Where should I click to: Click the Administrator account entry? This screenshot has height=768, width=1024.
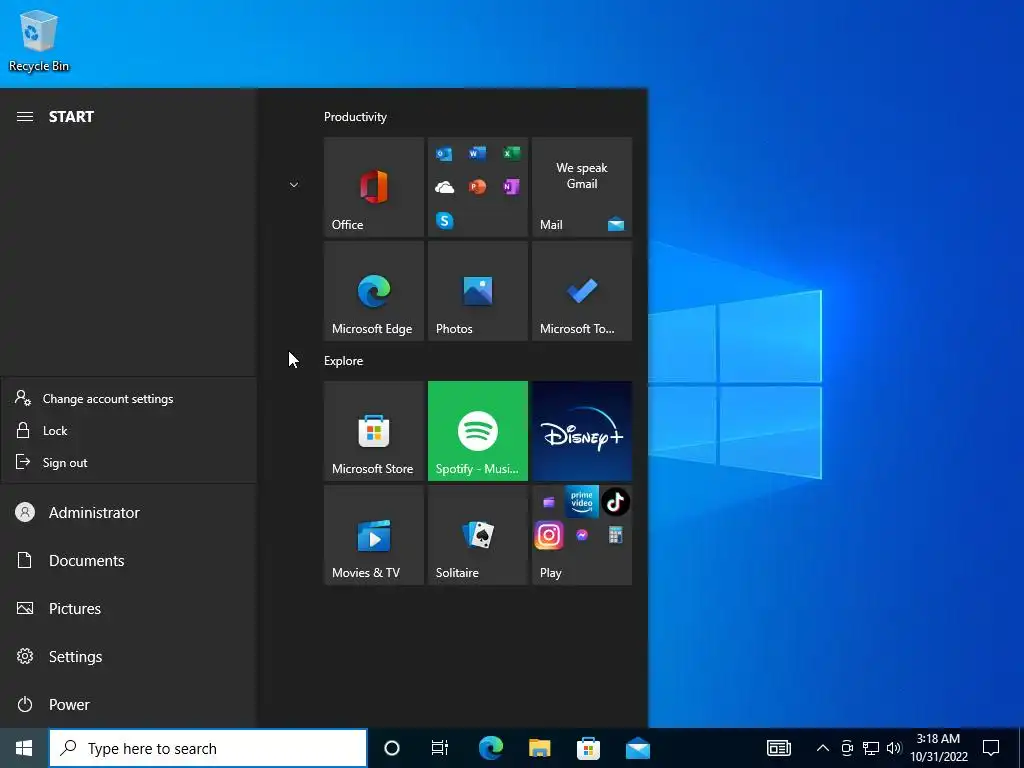point(129,513)
